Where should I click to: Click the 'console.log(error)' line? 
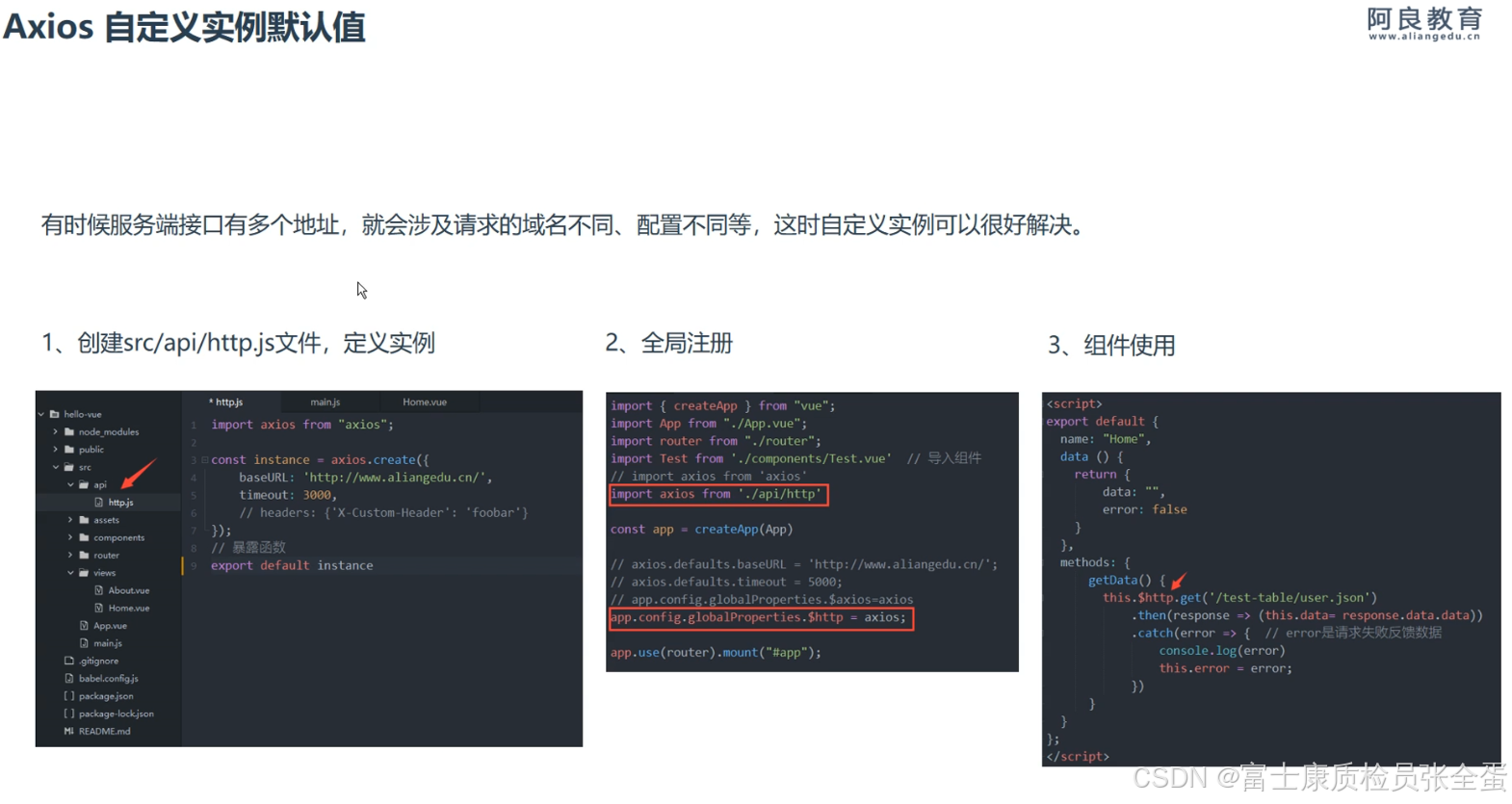click(x=1222, y=651)
